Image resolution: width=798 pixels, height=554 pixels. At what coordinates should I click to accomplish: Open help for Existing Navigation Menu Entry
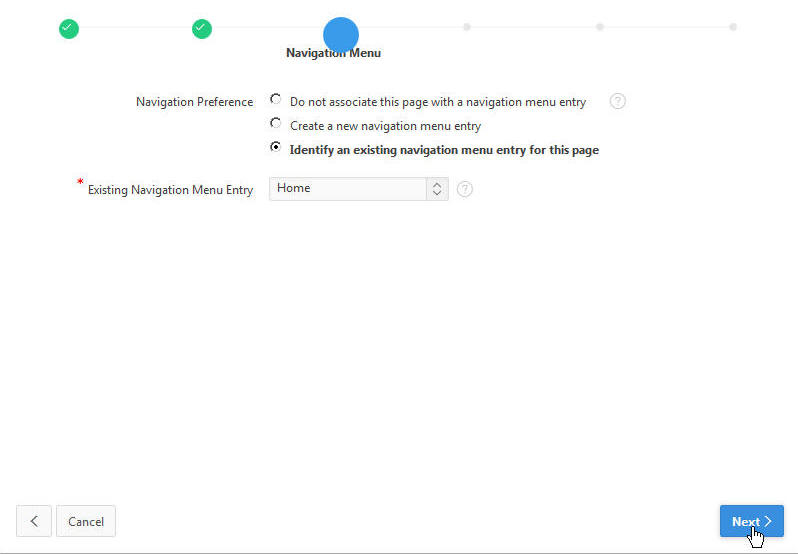click(465, 189)
